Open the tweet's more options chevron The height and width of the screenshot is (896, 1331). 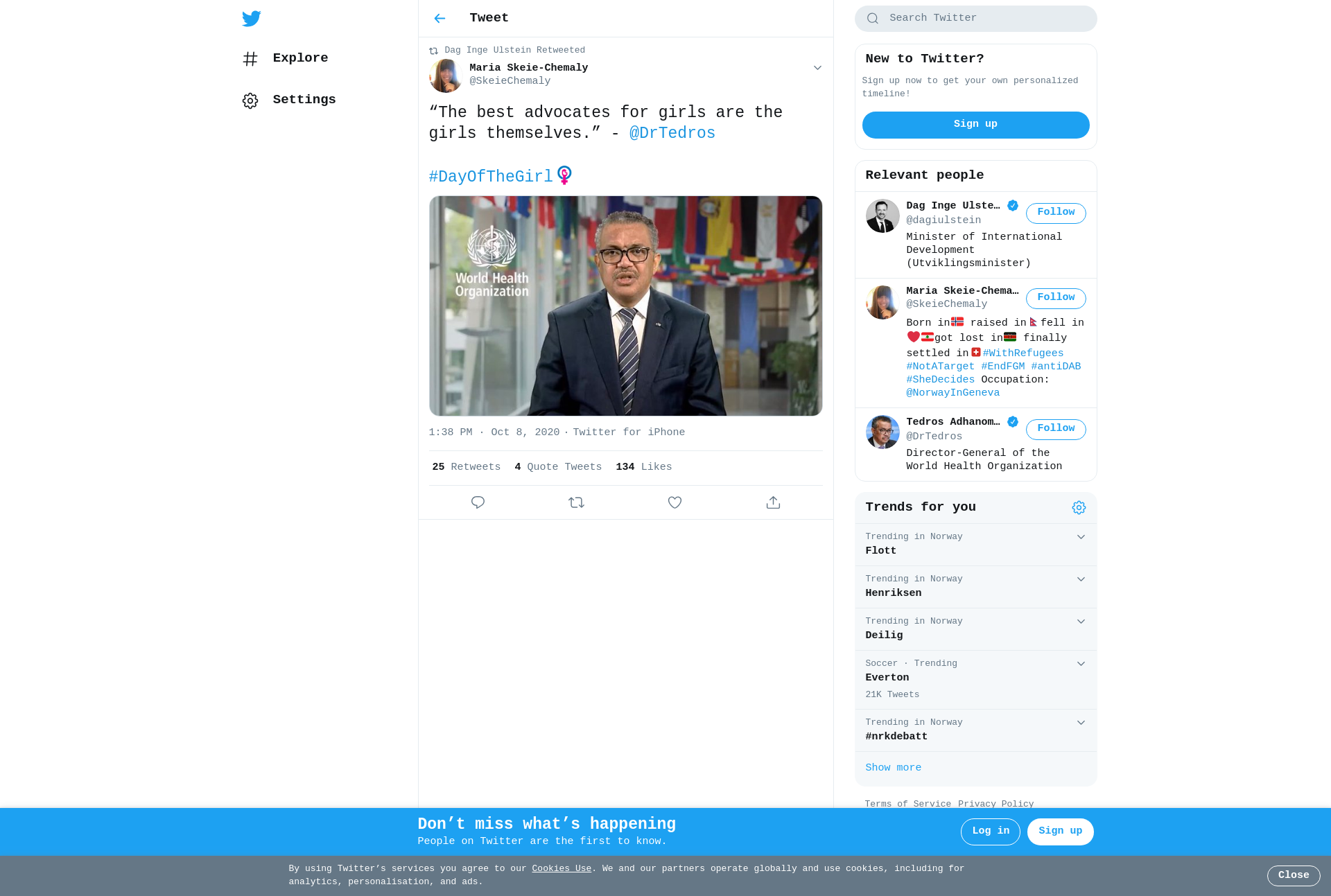pos(817,68)
